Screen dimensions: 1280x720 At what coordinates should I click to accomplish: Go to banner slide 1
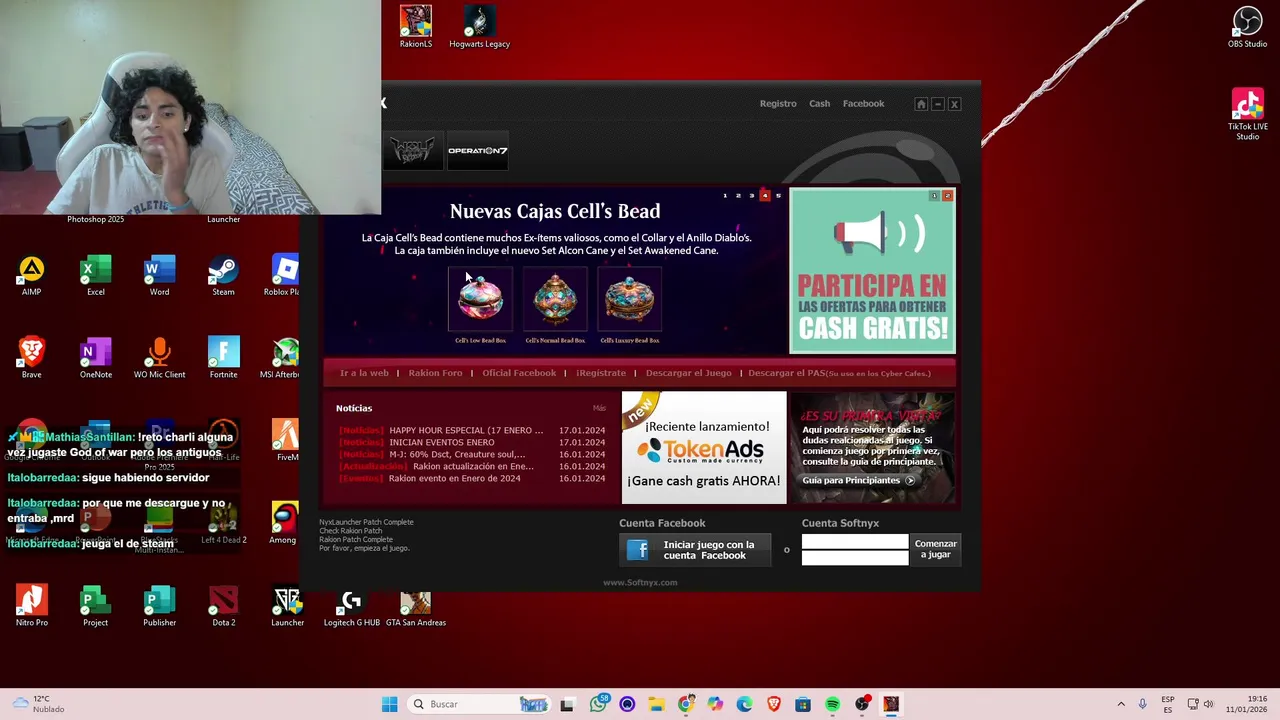pyautogui.click(x=726, y=195)
